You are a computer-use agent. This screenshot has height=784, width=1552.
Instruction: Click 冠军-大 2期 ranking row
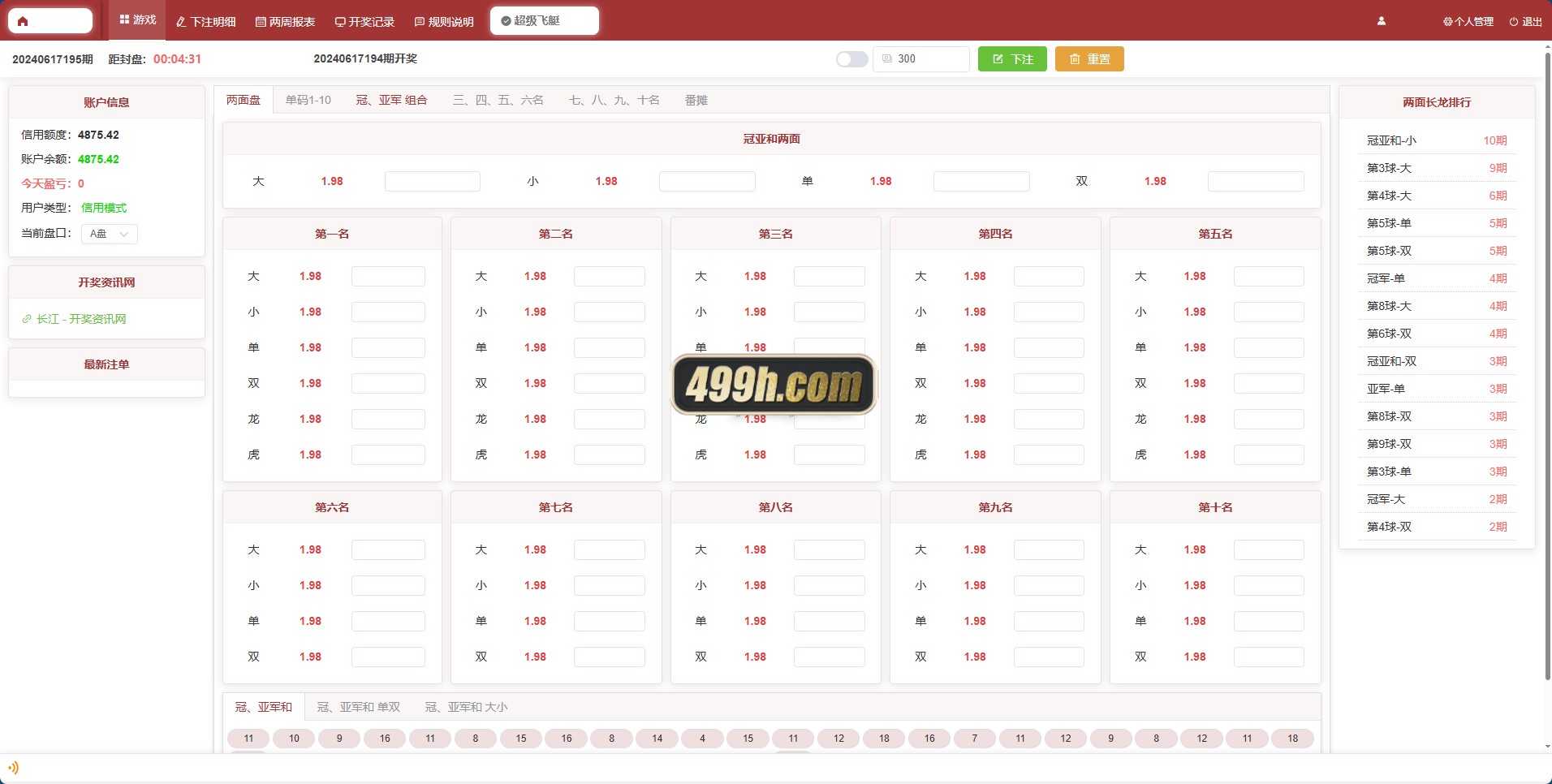(1437, 499)
